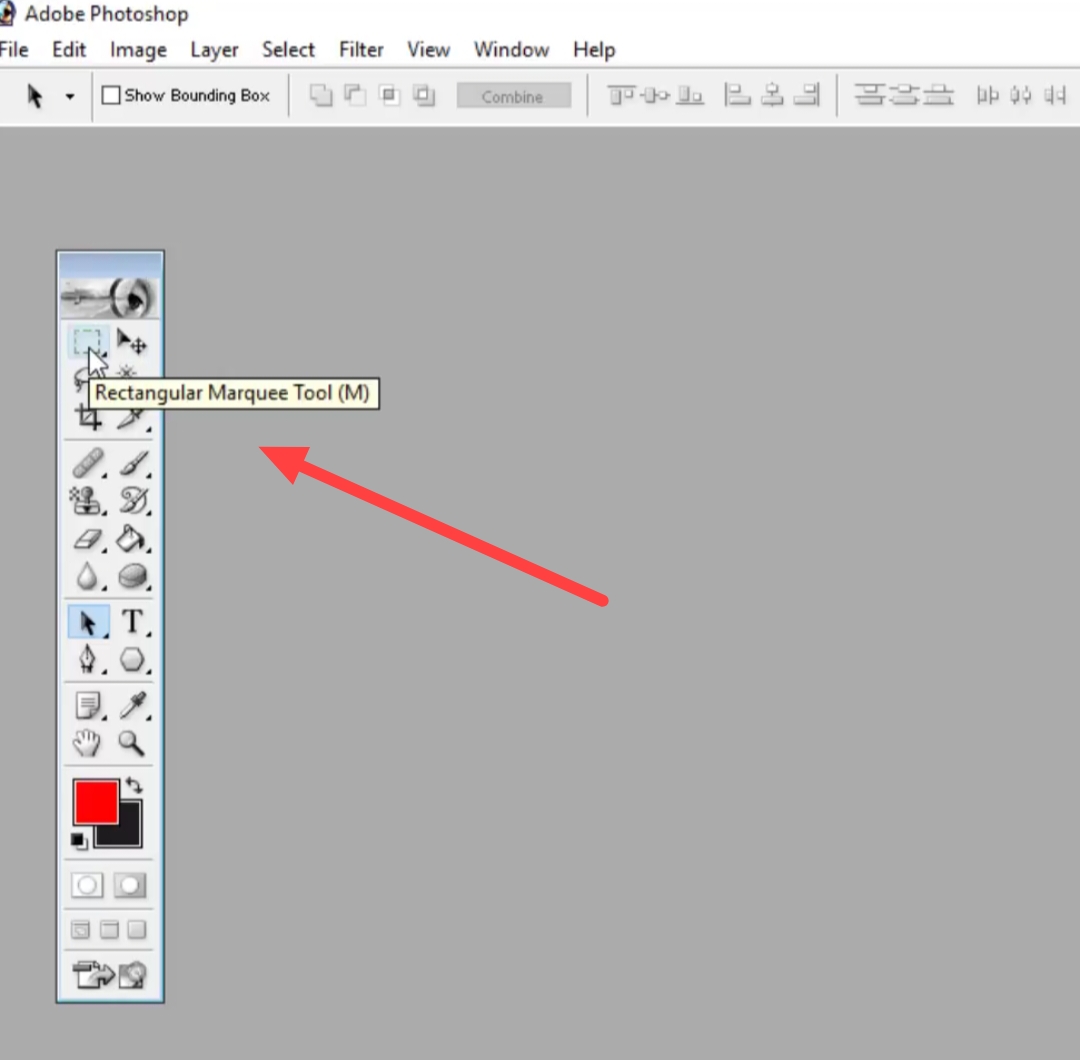Select the Sponge tool
This screenshot has width=1080, height=1060.
132,576
